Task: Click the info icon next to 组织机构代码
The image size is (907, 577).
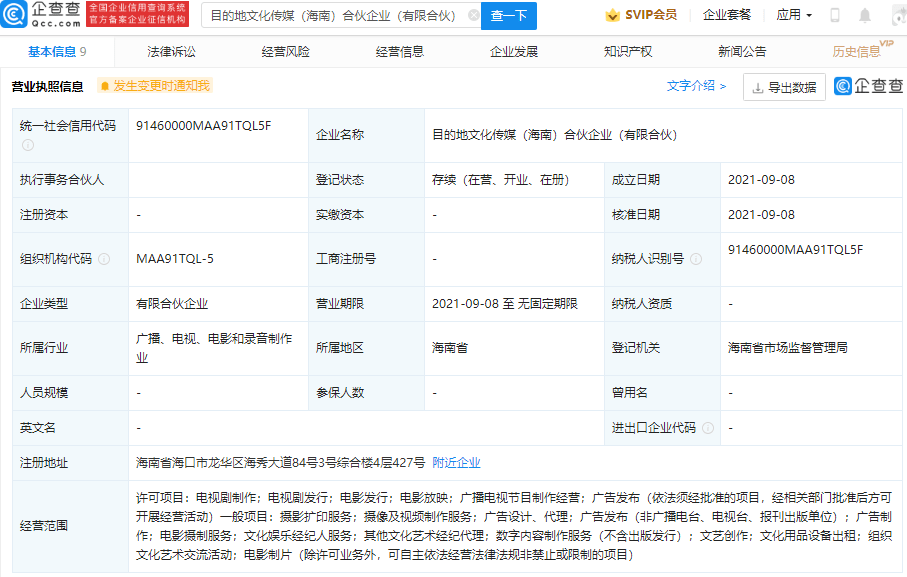Action: [x=104, y=259]
